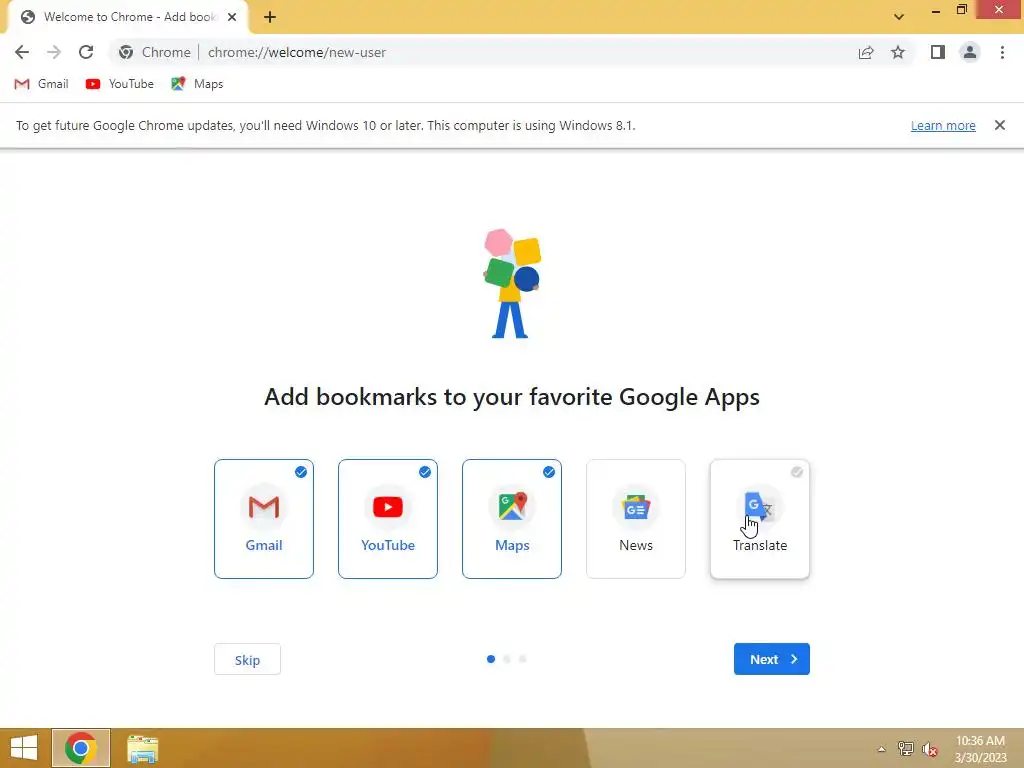The image size is (1024, 768).
Task: Select the Welcome to Chrome tab
Action: coord(128,17)
